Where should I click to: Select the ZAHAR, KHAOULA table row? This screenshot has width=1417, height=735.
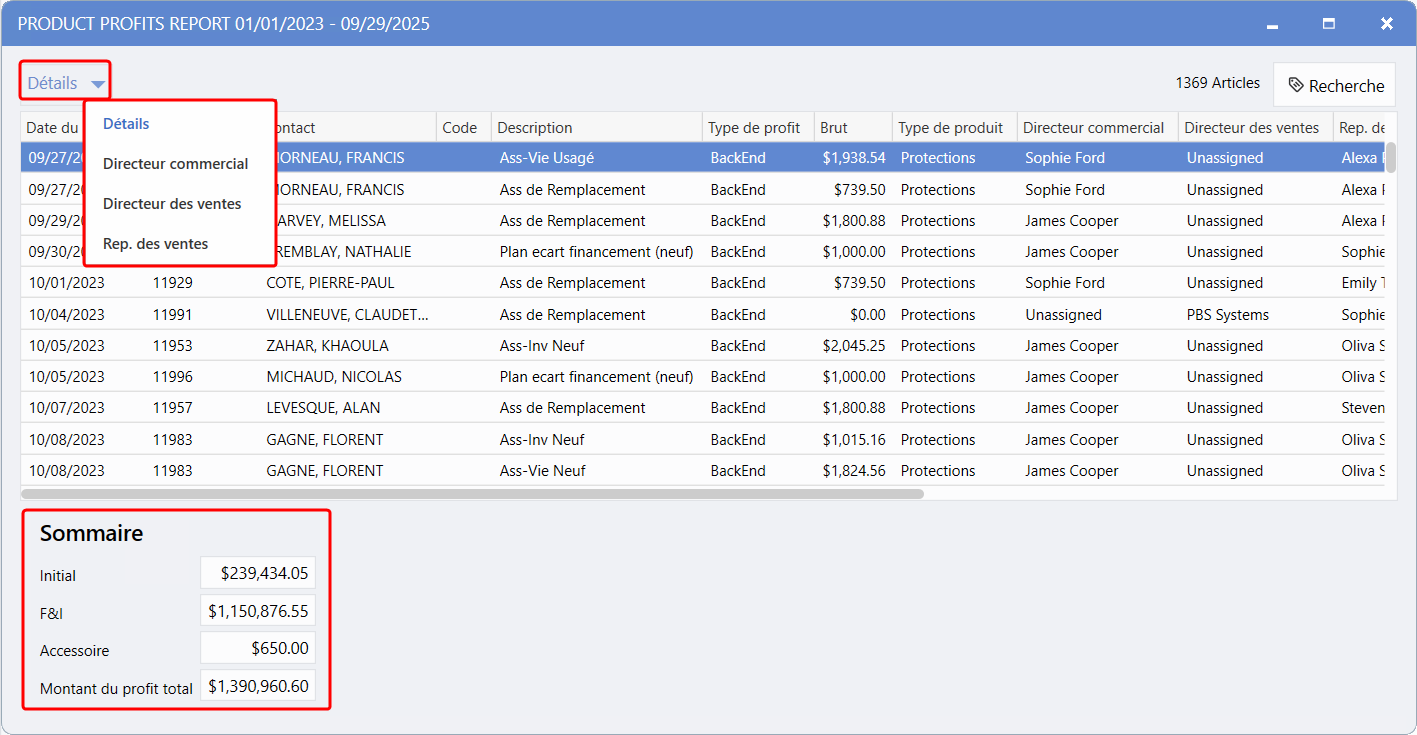(327, 346)
